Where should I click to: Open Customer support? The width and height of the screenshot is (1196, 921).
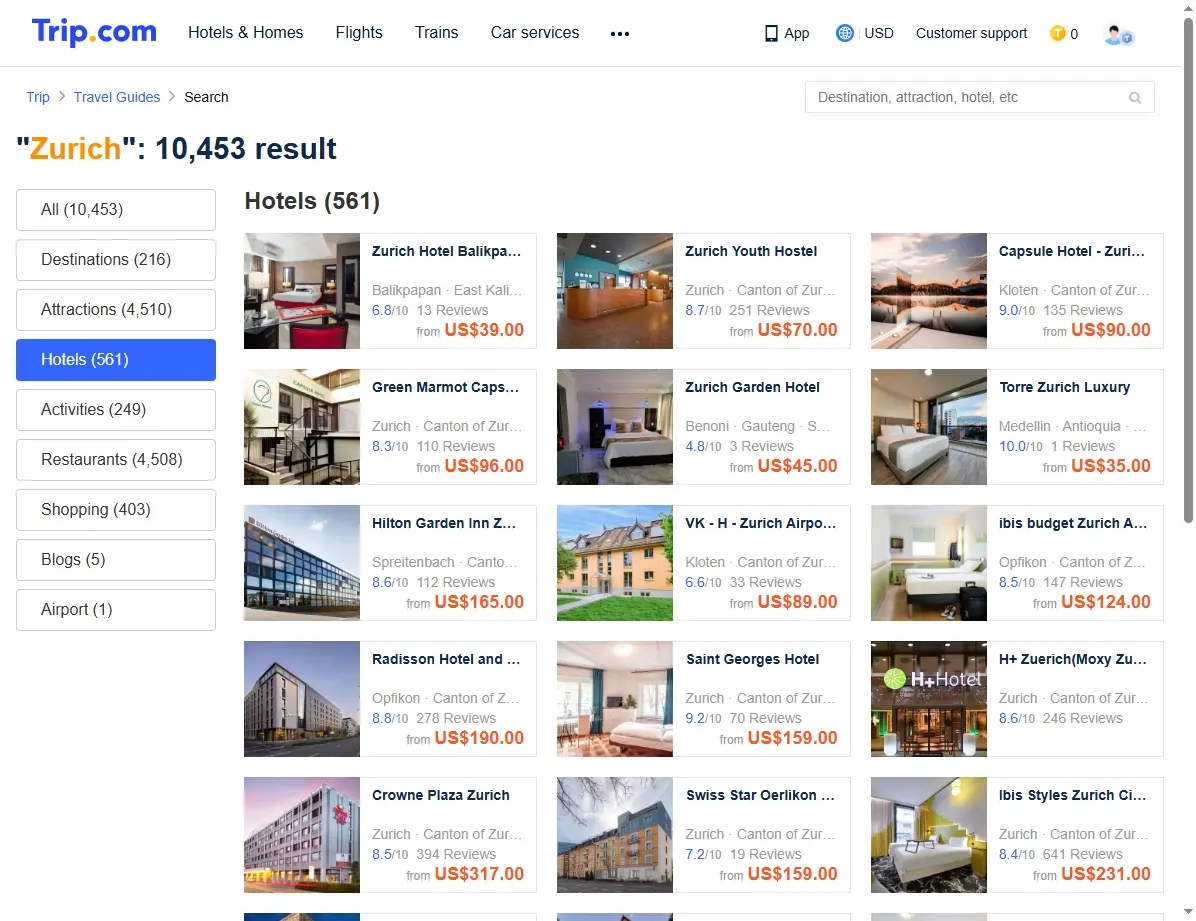click(971, 33)
